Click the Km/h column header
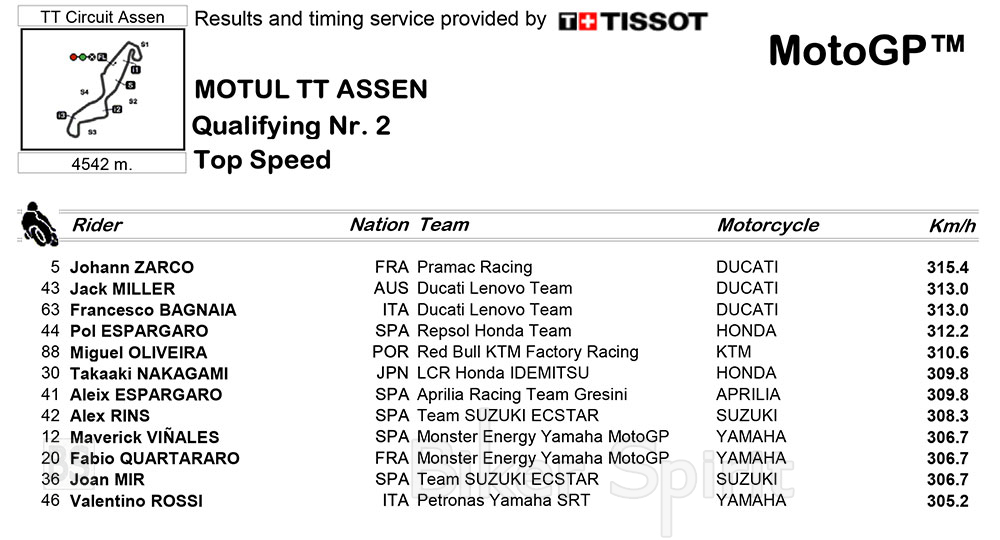This screenshot has height=540, width=1000. pos(951,226)
